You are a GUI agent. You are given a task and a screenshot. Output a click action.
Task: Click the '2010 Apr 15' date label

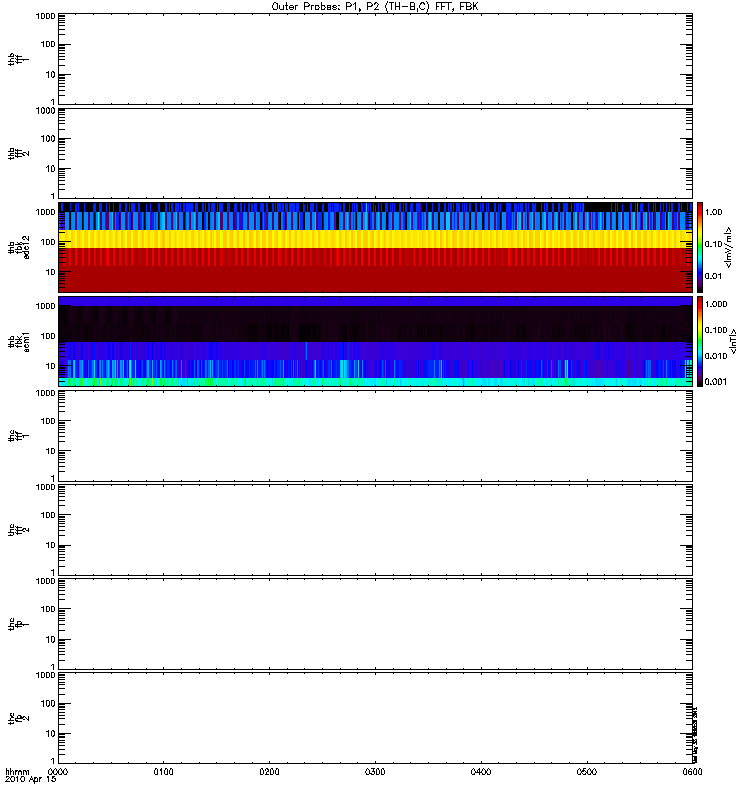[31, 780]
